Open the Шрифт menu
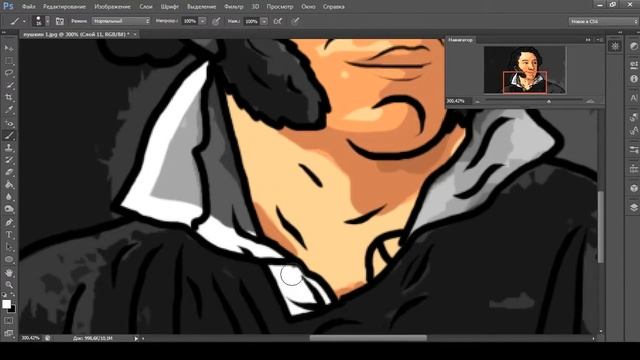The height and width of the screenshot is (360, 640). point(169,7)
